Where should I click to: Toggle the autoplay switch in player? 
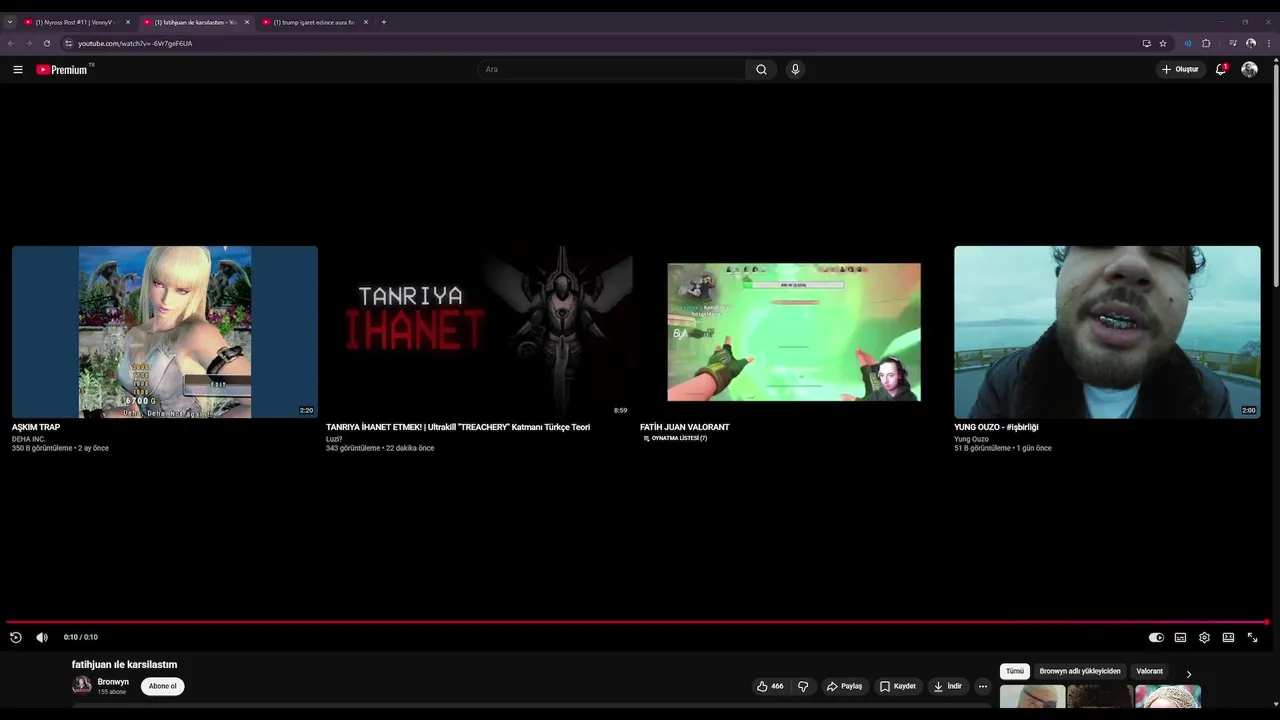coord(1156,637)
